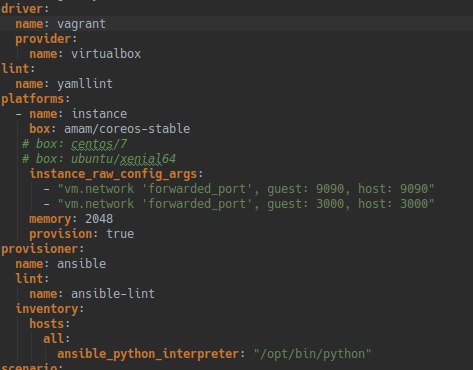Click 'instance_raw_config_args' key
The width and height of the screenshot is (473, 370).
pos(113,174)
